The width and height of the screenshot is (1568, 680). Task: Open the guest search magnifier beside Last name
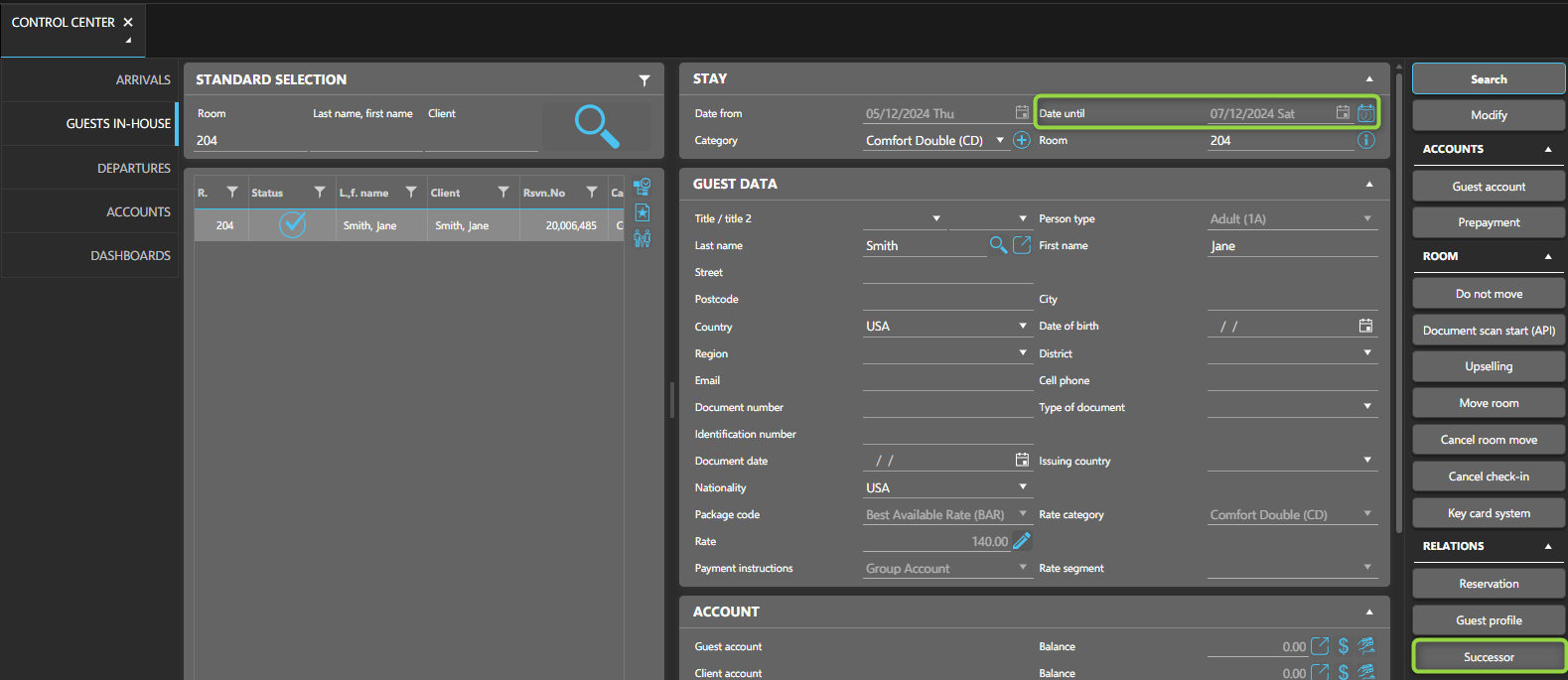[x=998, y=245]
